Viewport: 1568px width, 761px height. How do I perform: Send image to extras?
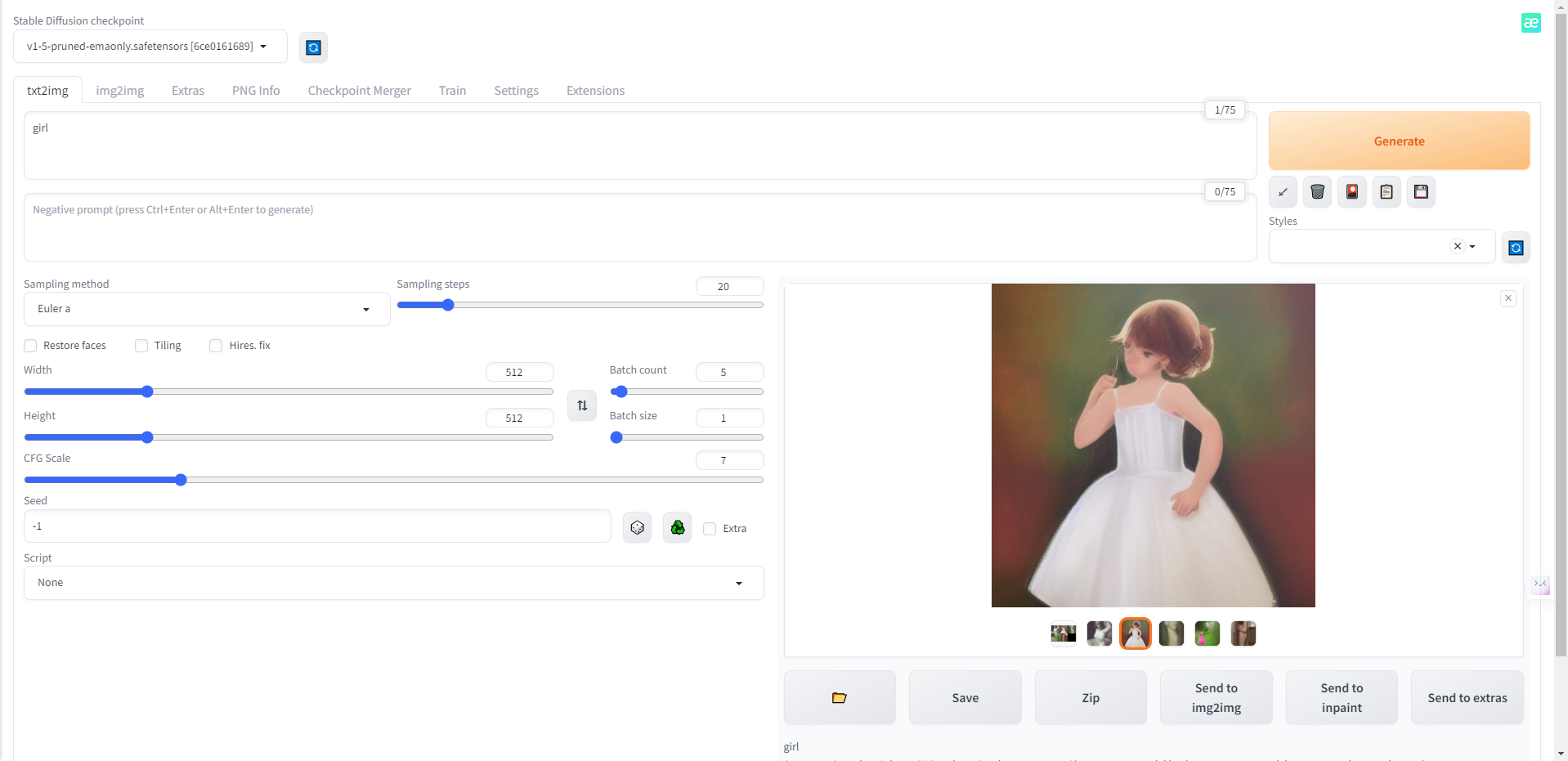1467,697
